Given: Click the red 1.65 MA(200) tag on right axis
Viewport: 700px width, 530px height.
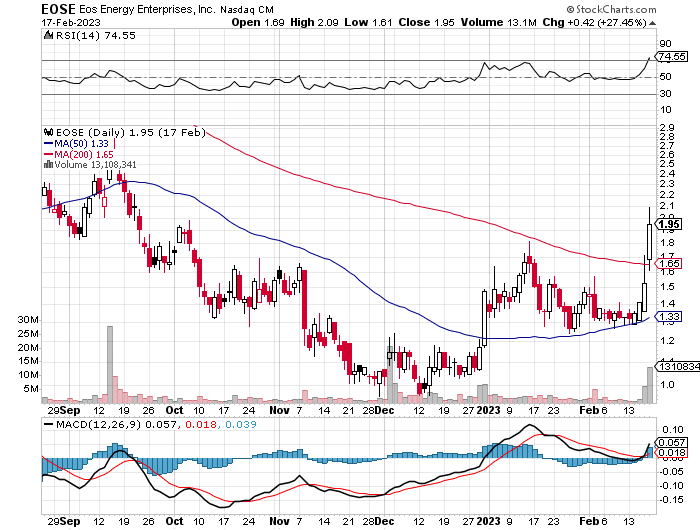Looking at the screenshot, I should [668, 263].
